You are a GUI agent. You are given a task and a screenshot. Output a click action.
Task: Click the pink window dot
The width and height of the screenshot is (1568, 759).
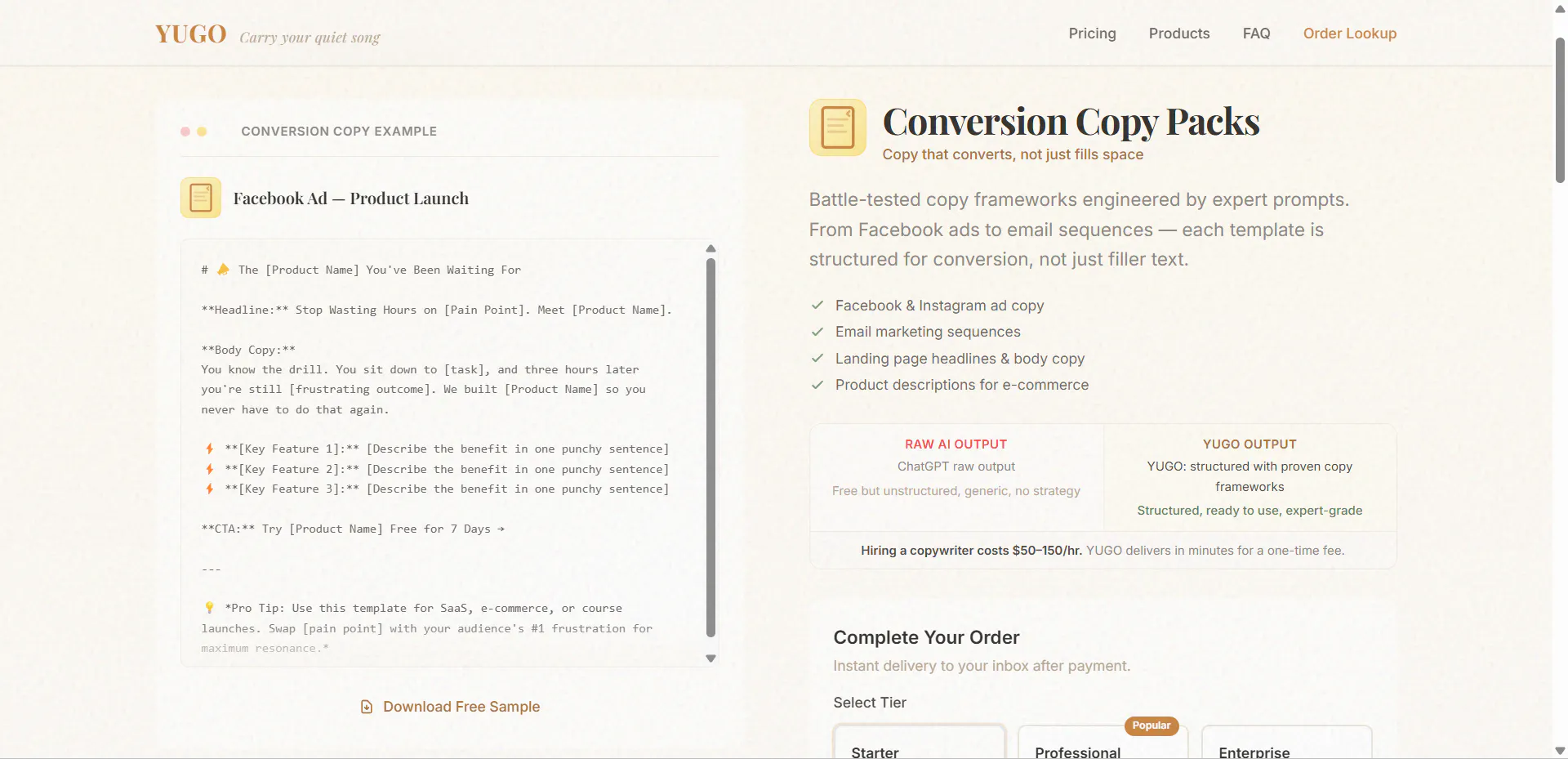pyautogui.click(x=185, y=132)
